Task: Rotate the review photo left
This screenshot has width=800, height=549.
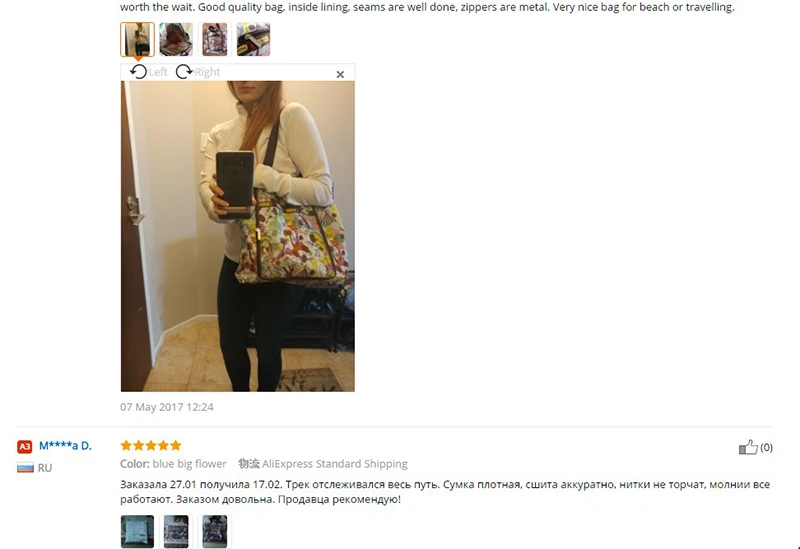Action: pos(148,72)
